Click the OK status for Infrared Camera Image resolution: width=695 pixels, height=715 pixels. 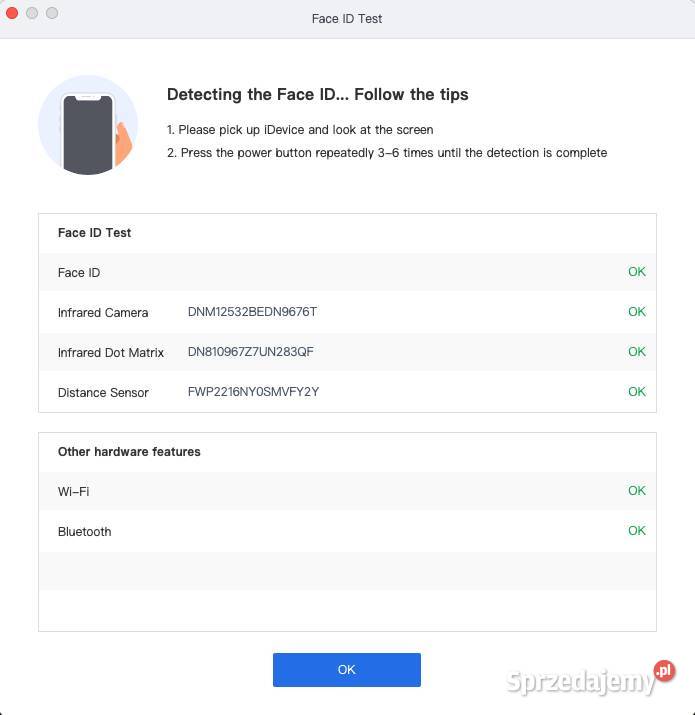[636, 312]
